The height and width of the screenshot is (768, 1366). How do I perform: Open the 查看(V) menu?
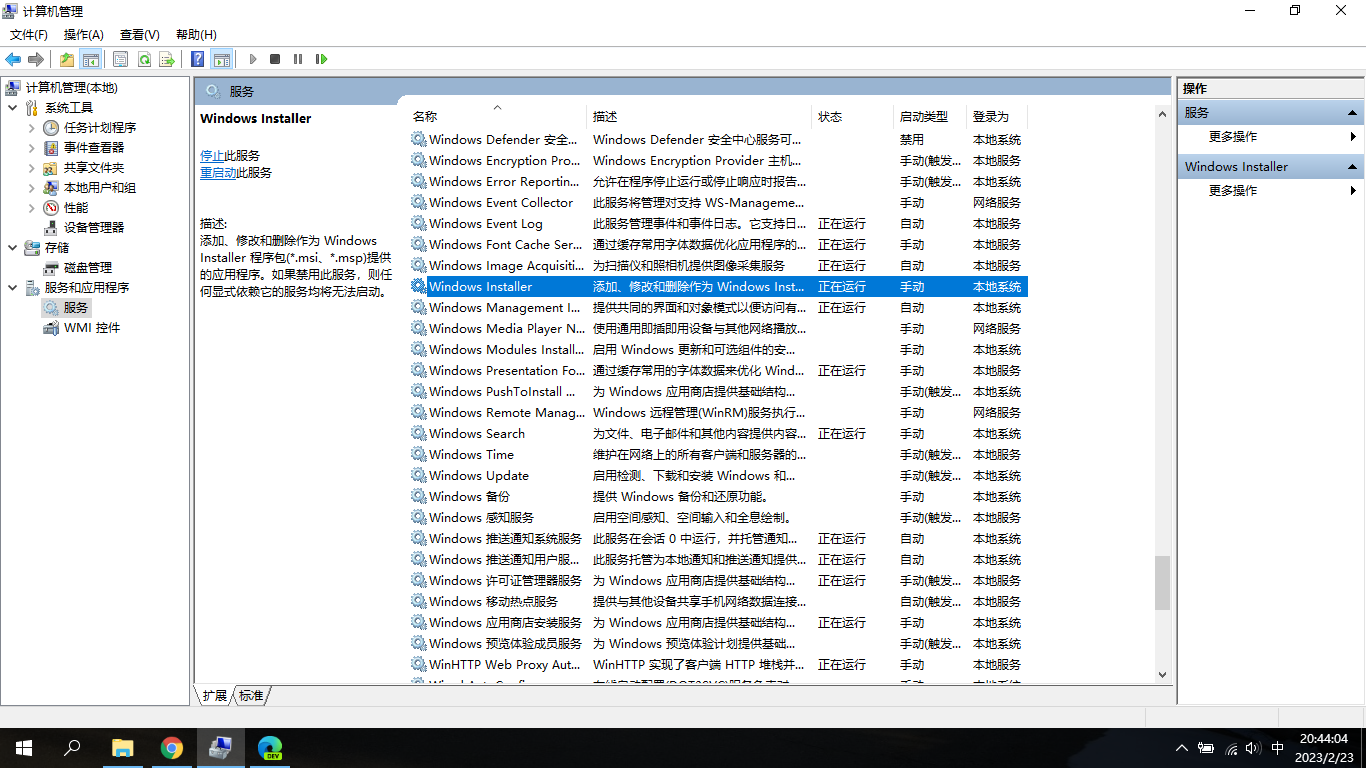(140, 35)
